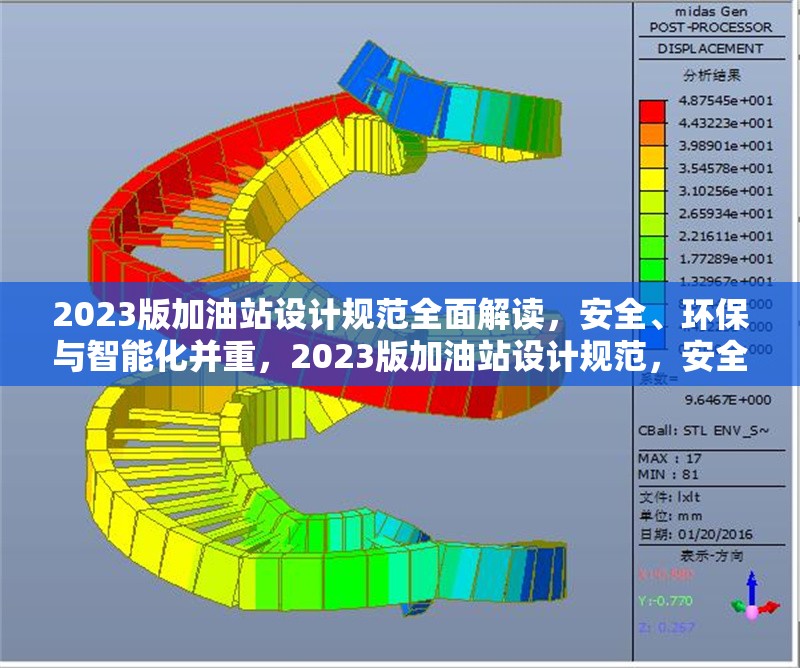Click the value 4.87545e+001 in legend

click(727, 99)
